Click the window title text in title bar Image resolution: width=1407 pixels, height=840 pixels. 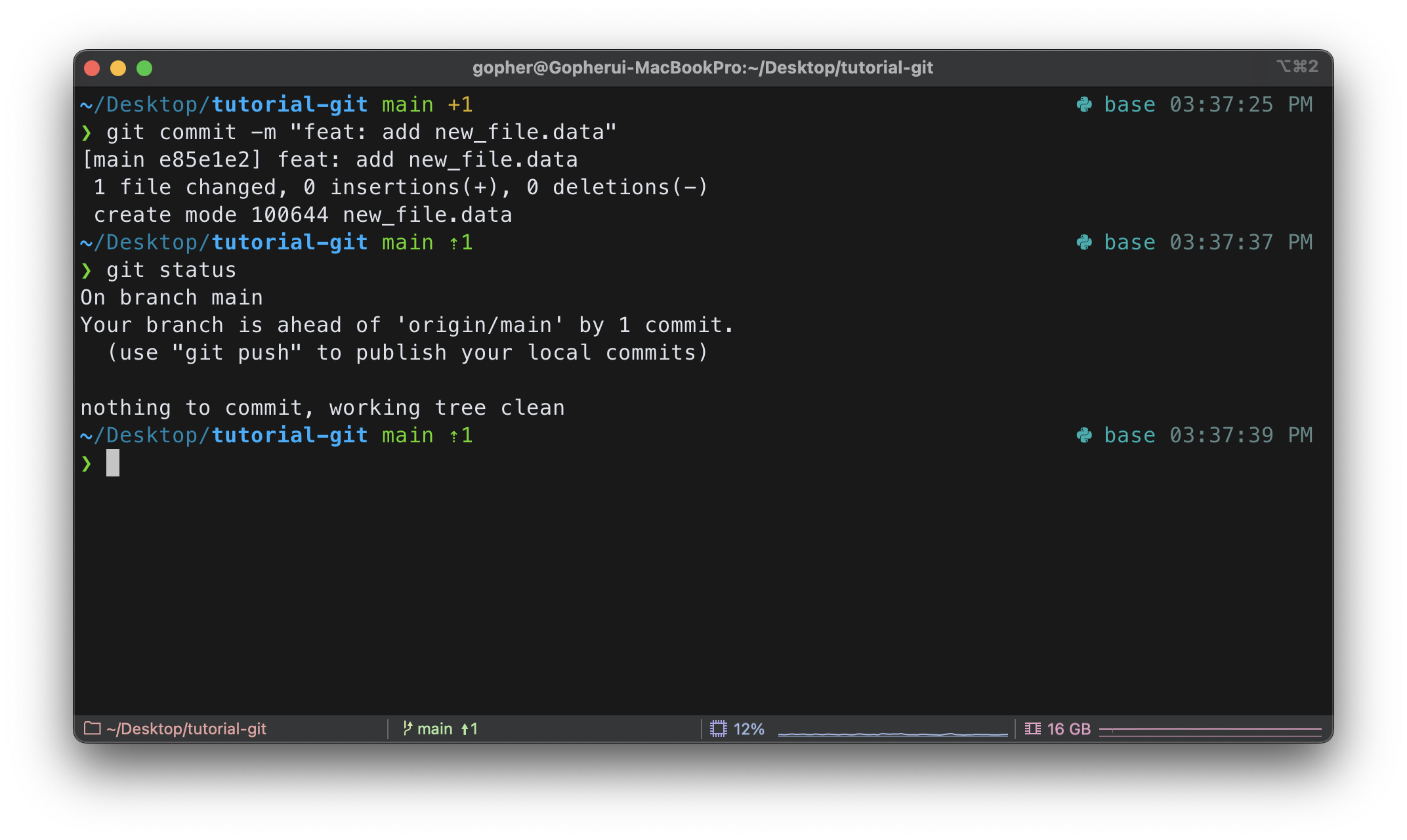[702, 68]
